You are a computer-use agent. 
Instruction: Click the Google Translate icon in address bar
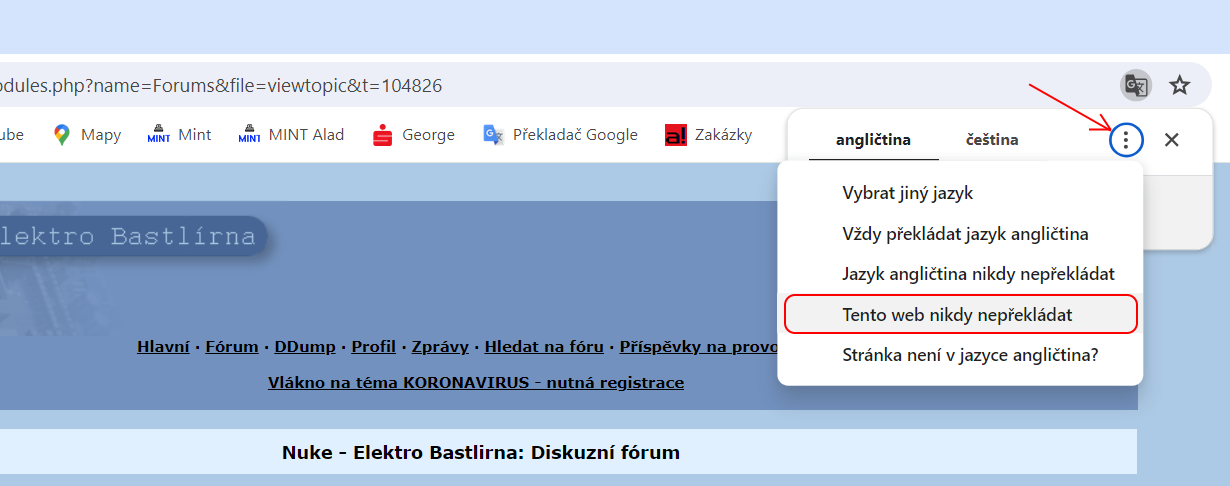pyautogui.click(x=1135, y=85)
